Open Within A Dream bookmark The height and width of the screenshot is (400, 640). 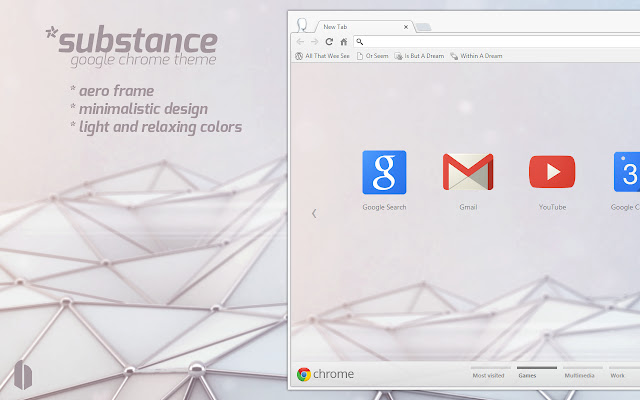pos(476,56)
